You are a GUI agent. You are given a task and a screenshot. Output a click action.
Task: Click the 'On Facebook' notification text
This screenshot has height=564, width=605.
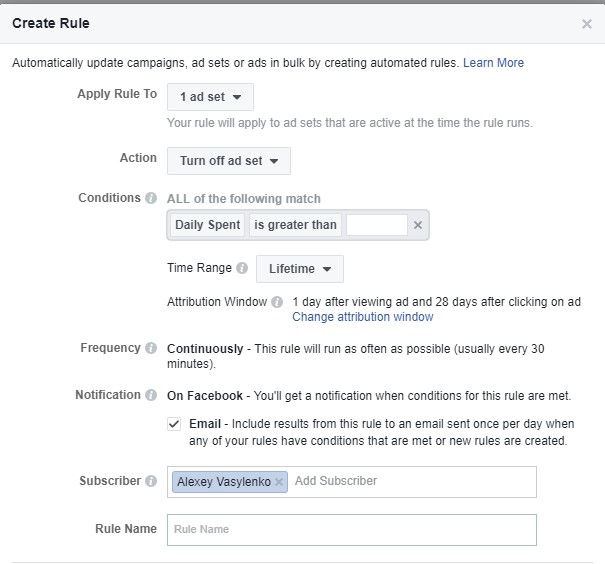pyautogui.click(x=204, y=396)
